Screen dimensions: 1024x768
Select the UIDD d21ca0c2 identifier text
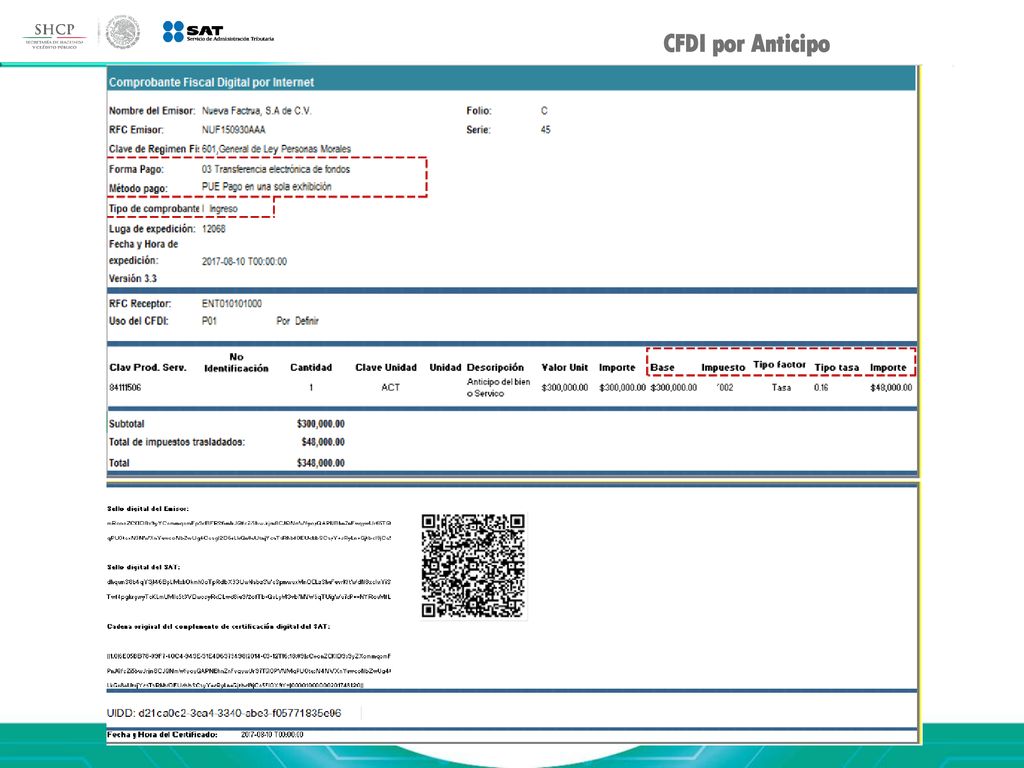[224, 713]
